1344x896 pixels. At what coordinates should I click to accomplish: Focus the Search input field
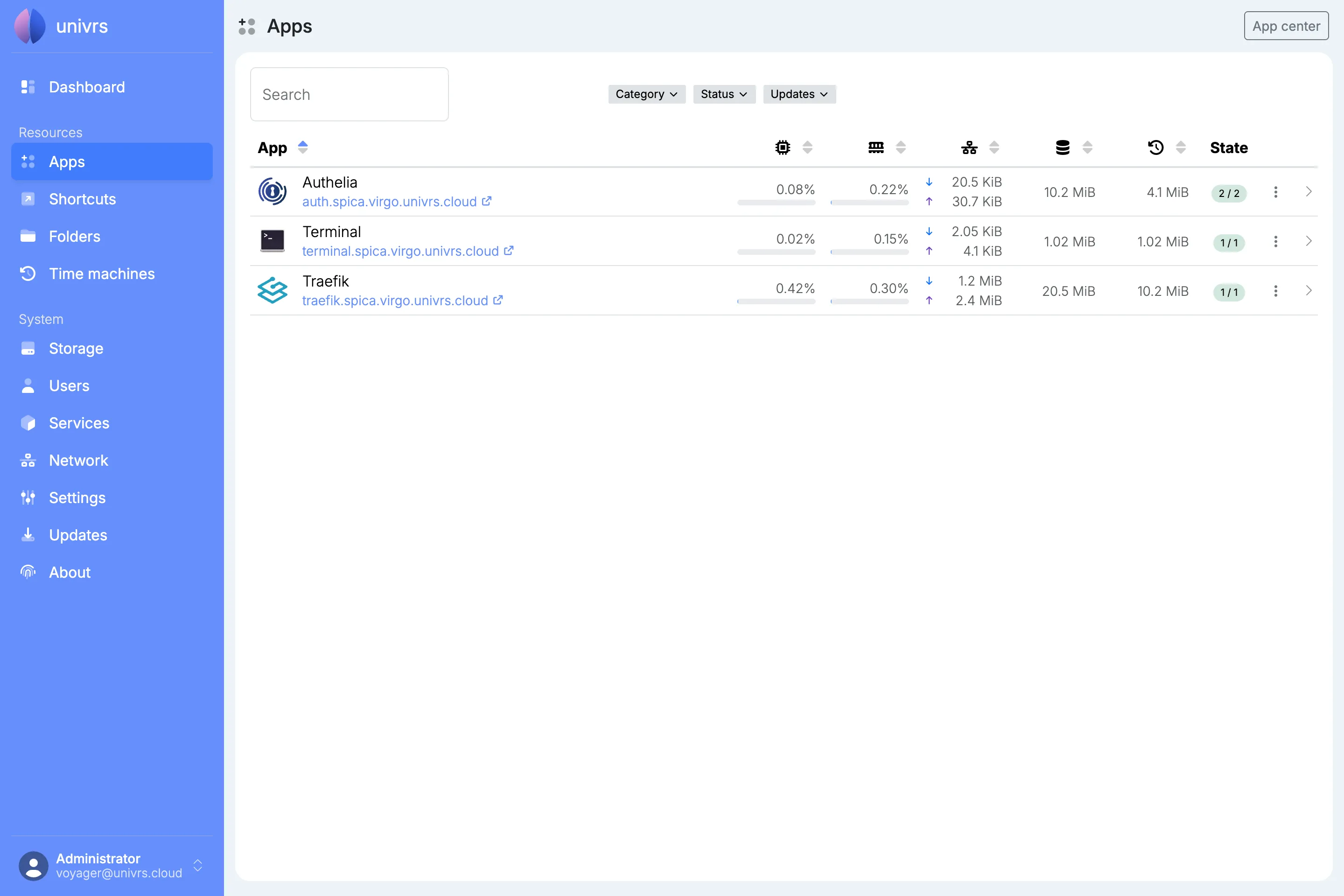tap(349, 94)
